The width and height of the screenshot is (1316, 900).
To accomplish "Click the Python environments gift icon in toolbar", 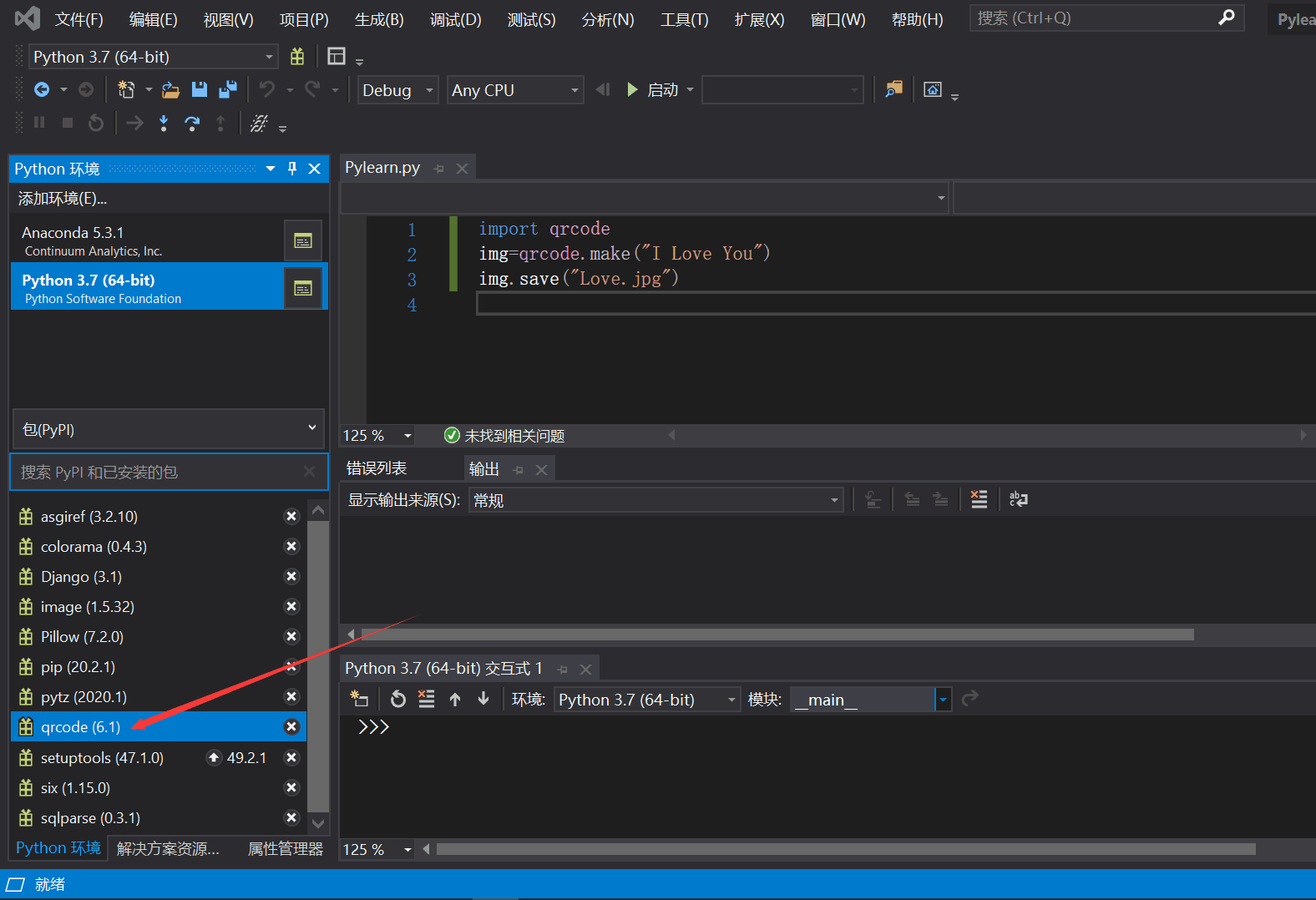I will pyautogui.click(x=297, y=56).
